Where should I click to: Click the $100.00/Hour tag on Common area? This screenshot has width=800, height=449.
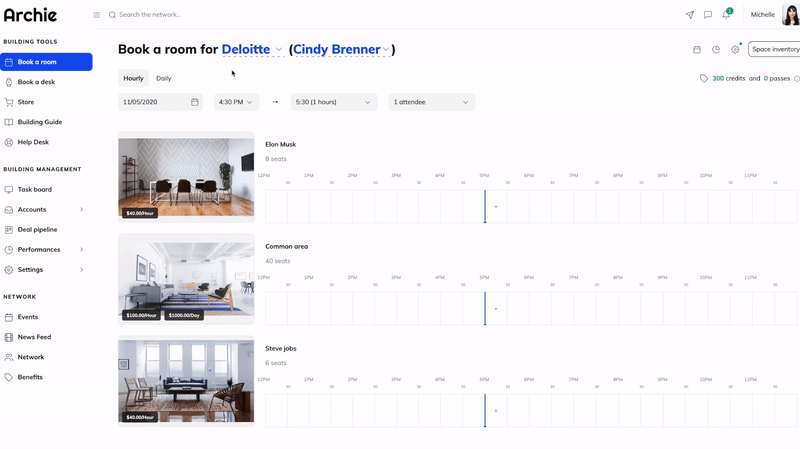[x=141, y=315]
